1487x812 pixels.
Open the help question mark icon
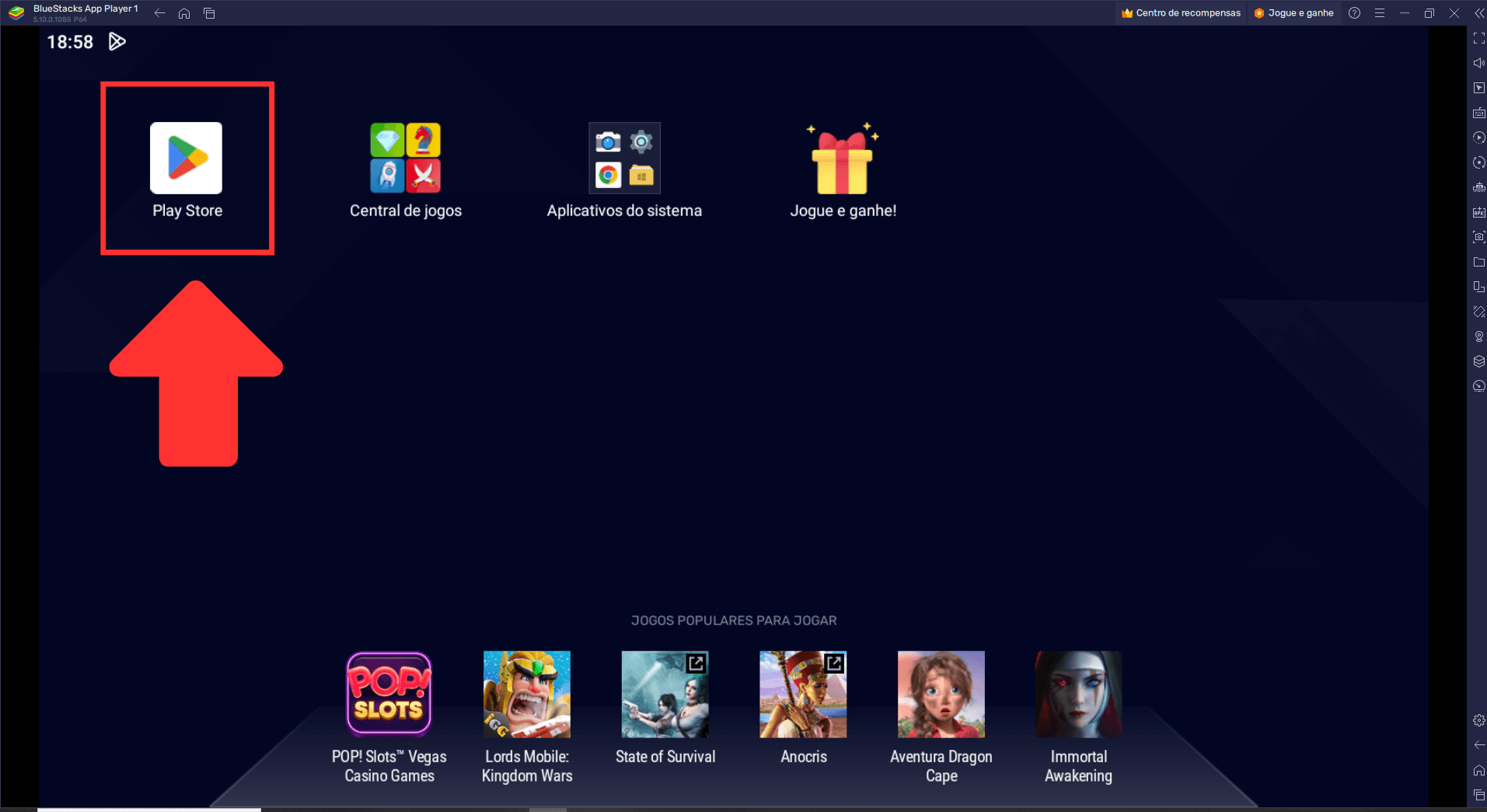click(x=1355, y=13)
